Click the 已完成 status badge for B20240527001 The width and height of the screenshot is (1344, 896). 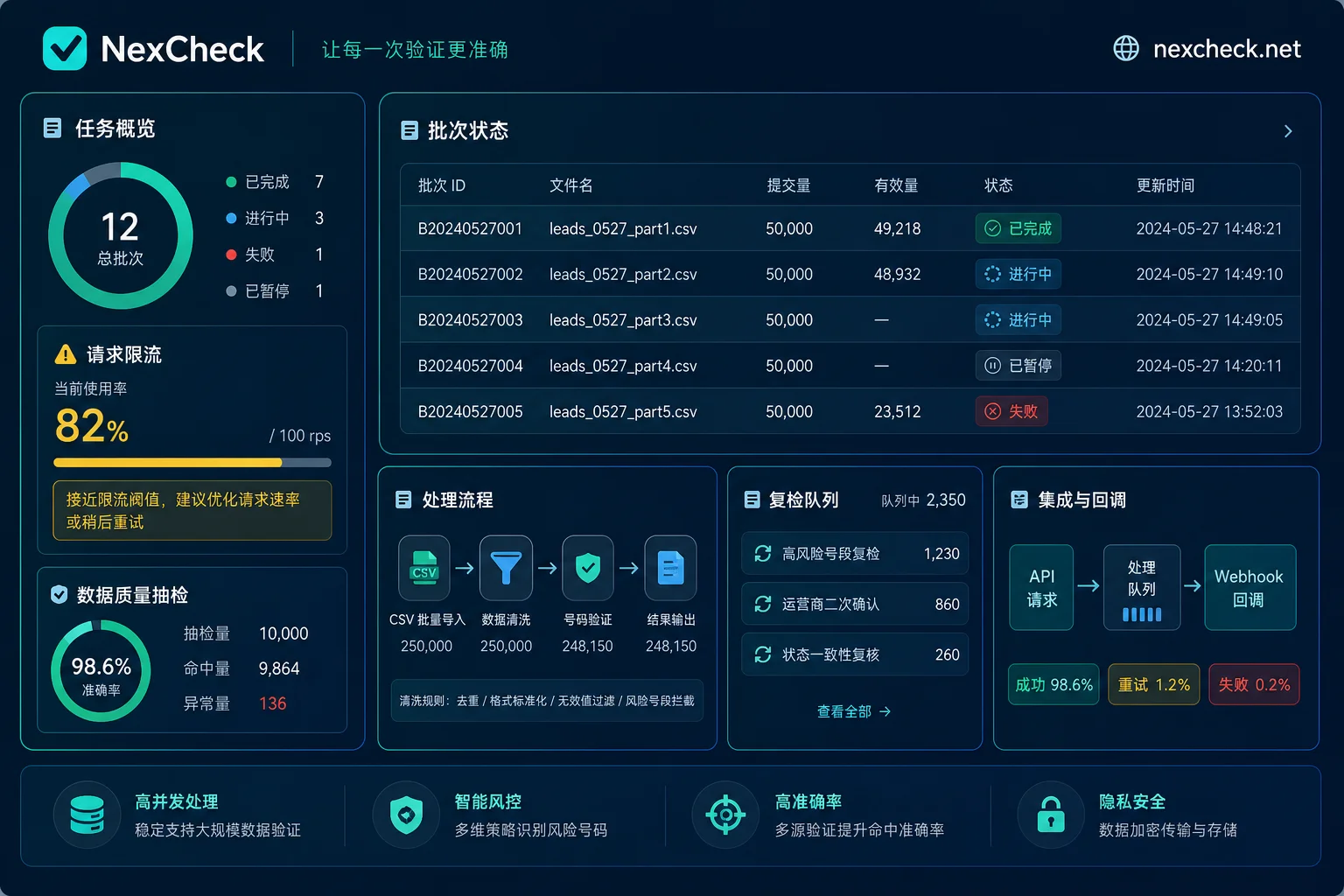(x=1018, y=228)
